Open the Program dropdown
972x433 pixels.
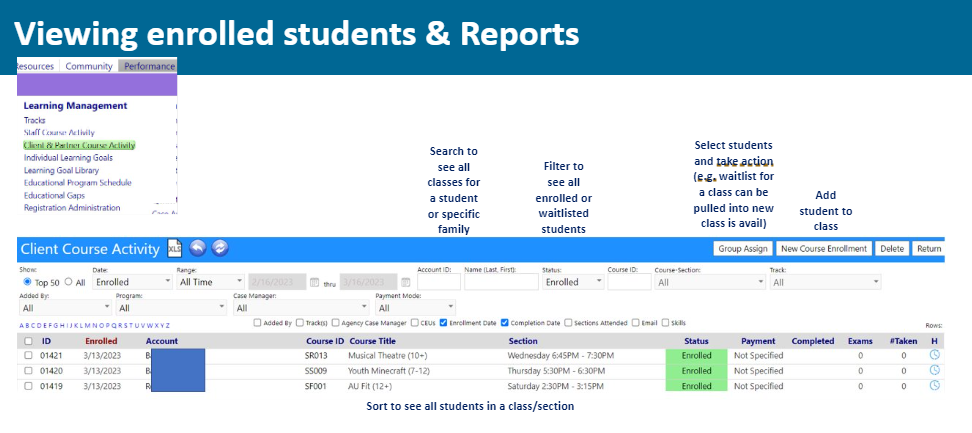coord(172,307)
